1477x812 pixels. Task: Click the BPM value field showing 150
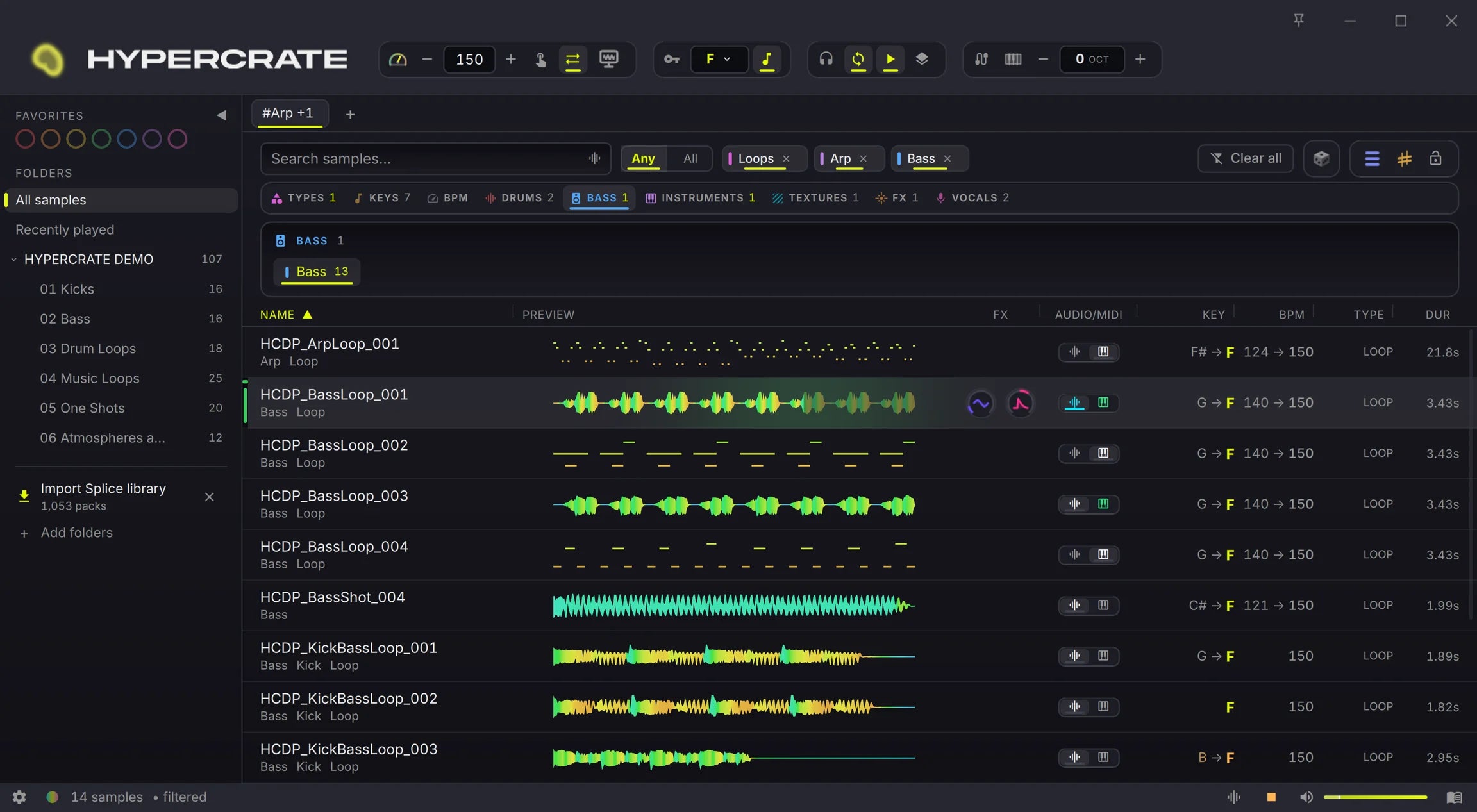pos(469,60)
